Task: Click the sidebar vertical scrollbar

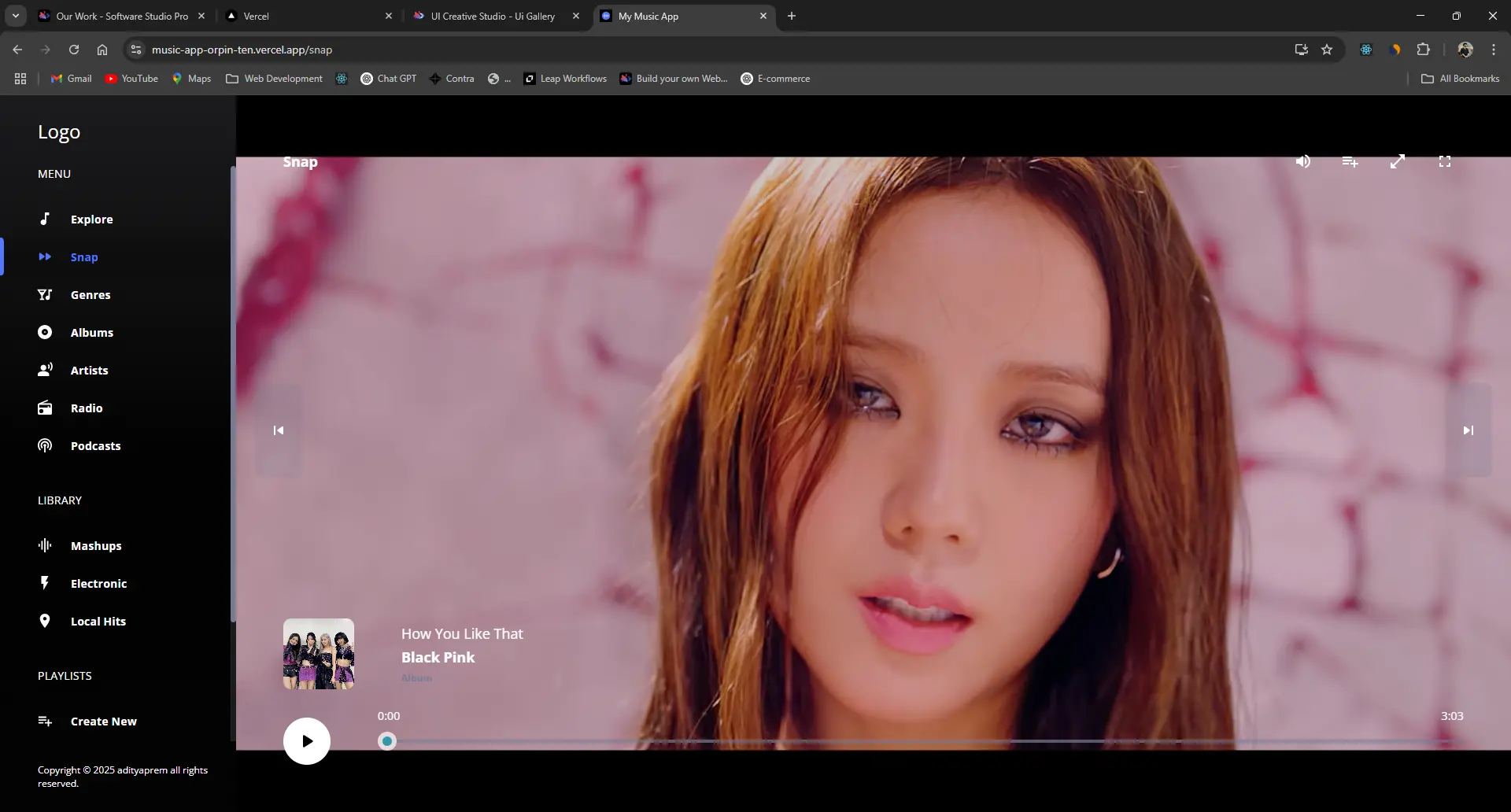Action: 233,393
